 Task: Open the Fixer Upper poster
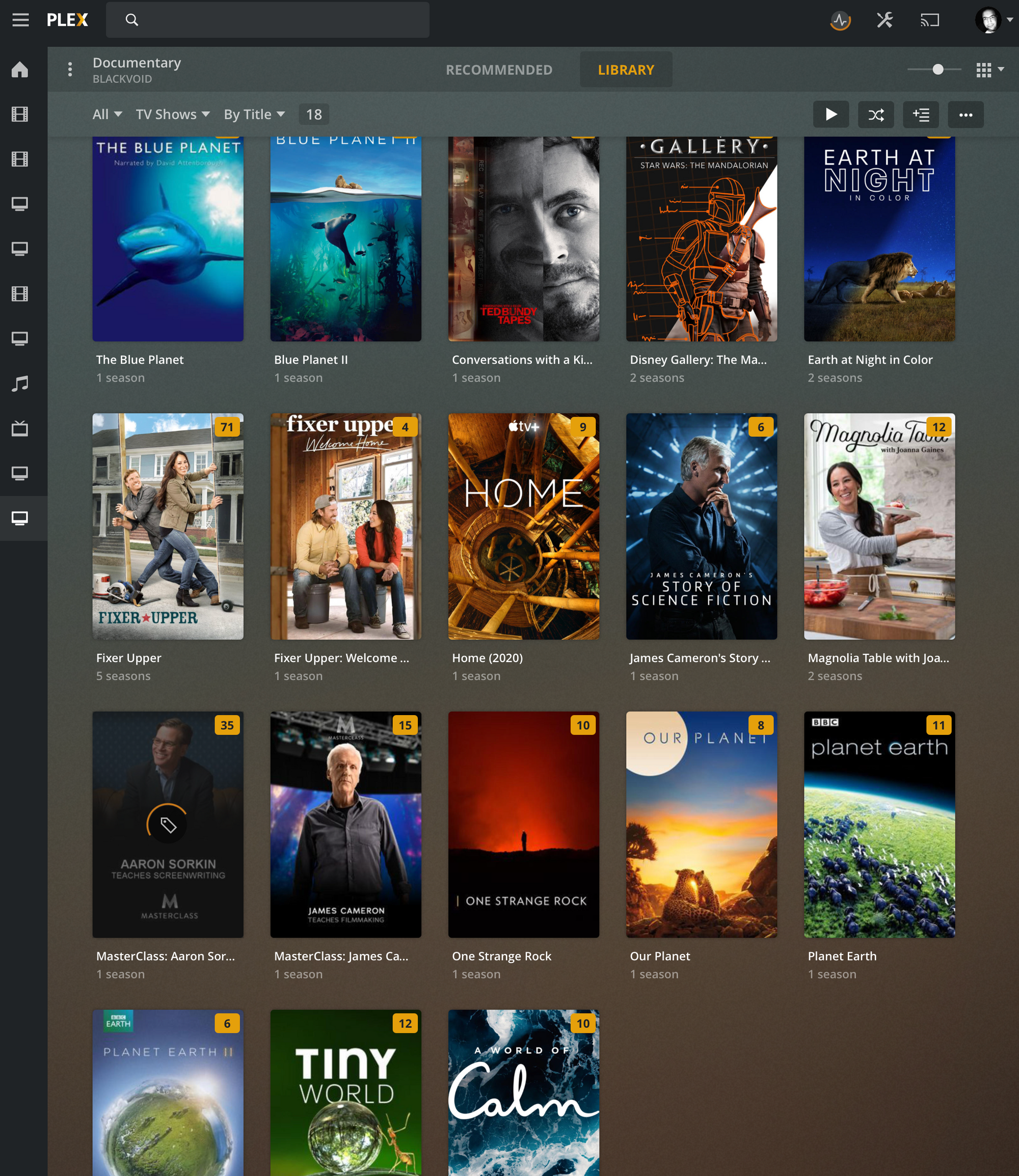tap(168, 526)
